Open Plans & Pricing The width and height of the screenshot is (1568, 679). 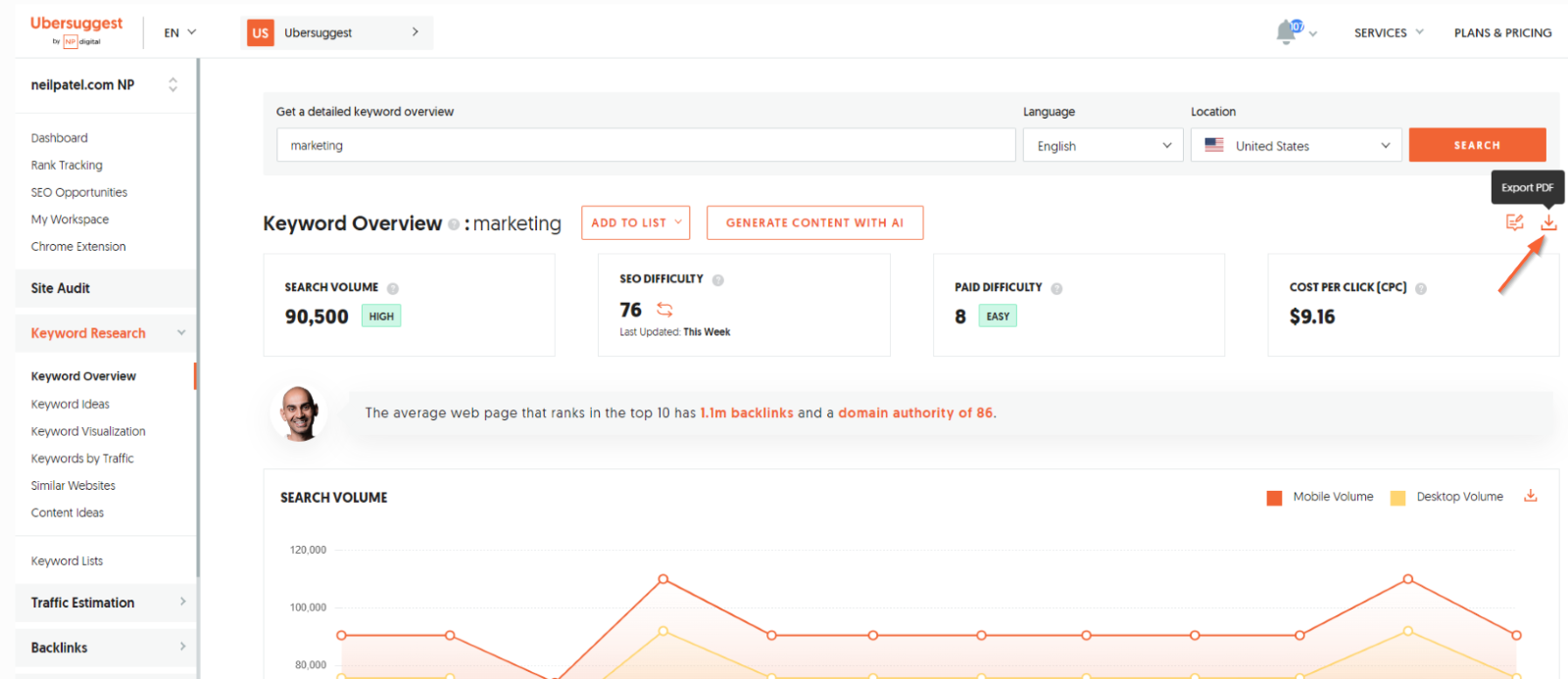1502,32
